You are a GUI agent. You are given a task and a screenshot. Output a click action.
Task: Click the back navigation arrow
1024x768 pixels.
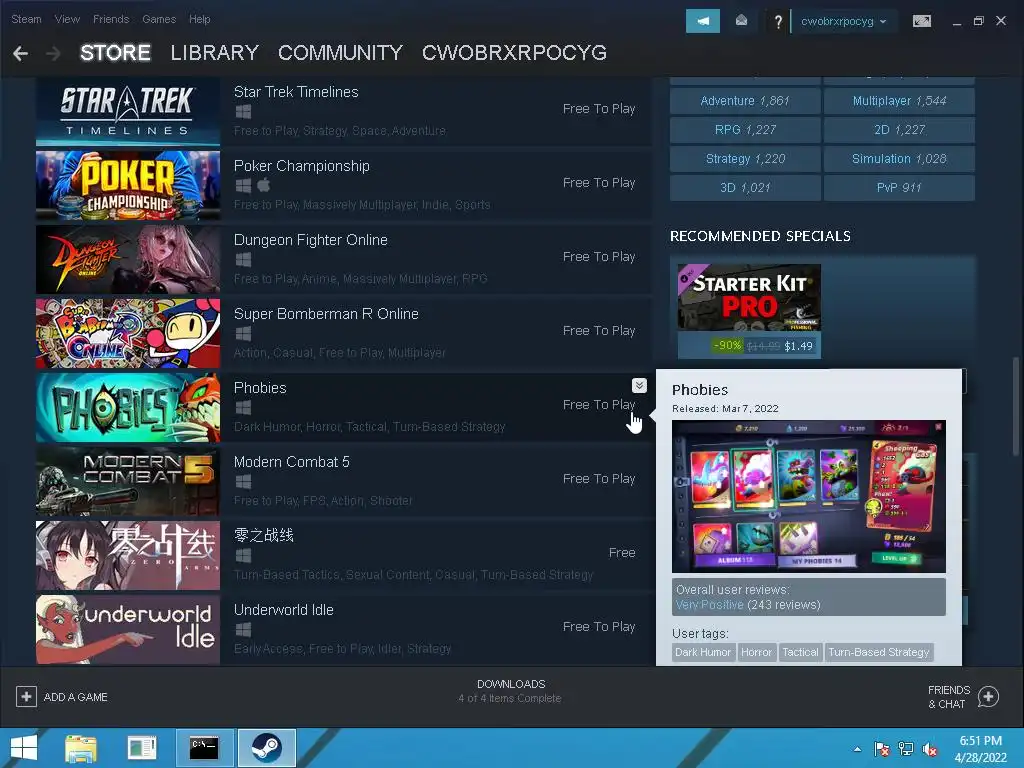tap(20, 54)
